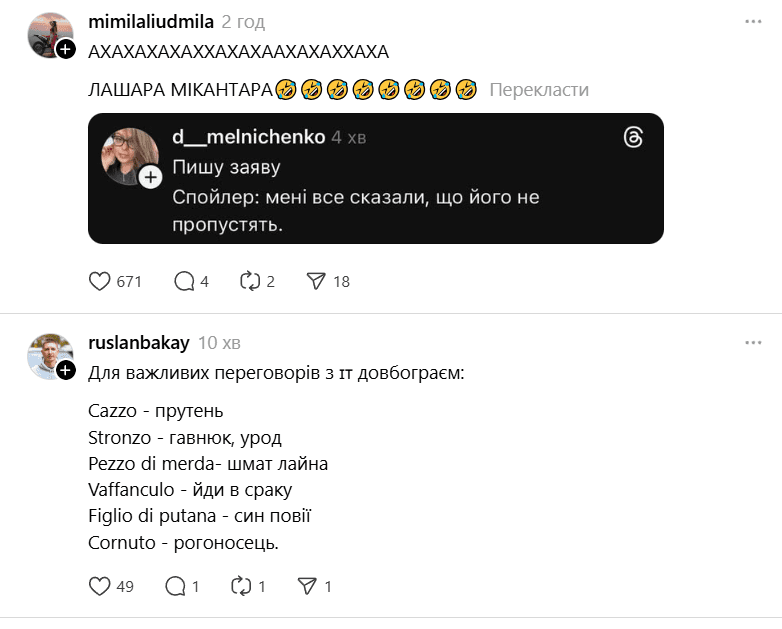Follow mimilaliudmila using the plus badge
Screen dimensions: 782x629
point(65,49)
